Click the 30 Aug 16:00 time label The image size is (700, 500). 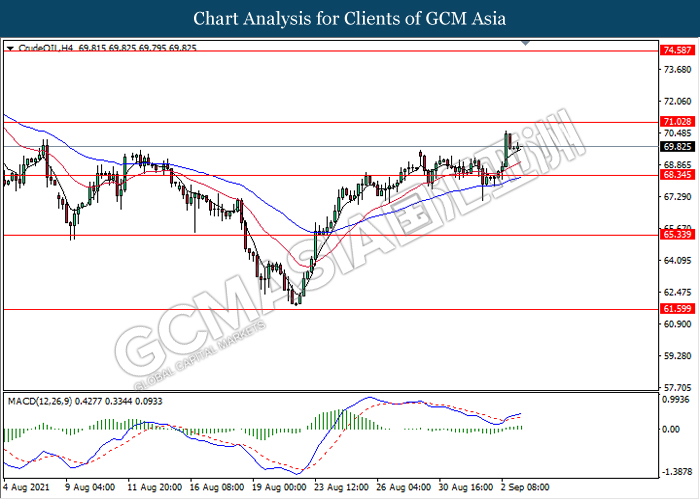(x=466, y=487)
